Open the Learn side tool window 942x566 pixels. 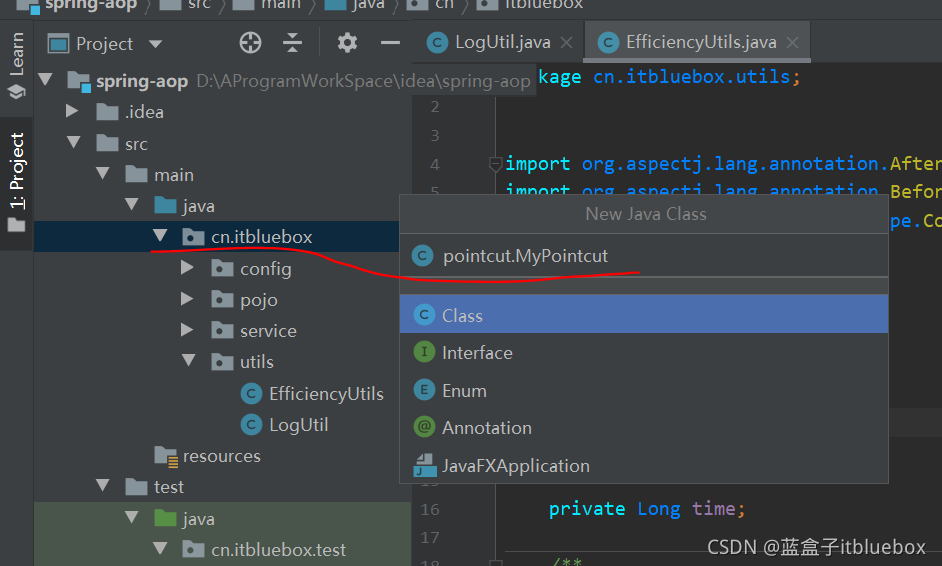point(17,66)
